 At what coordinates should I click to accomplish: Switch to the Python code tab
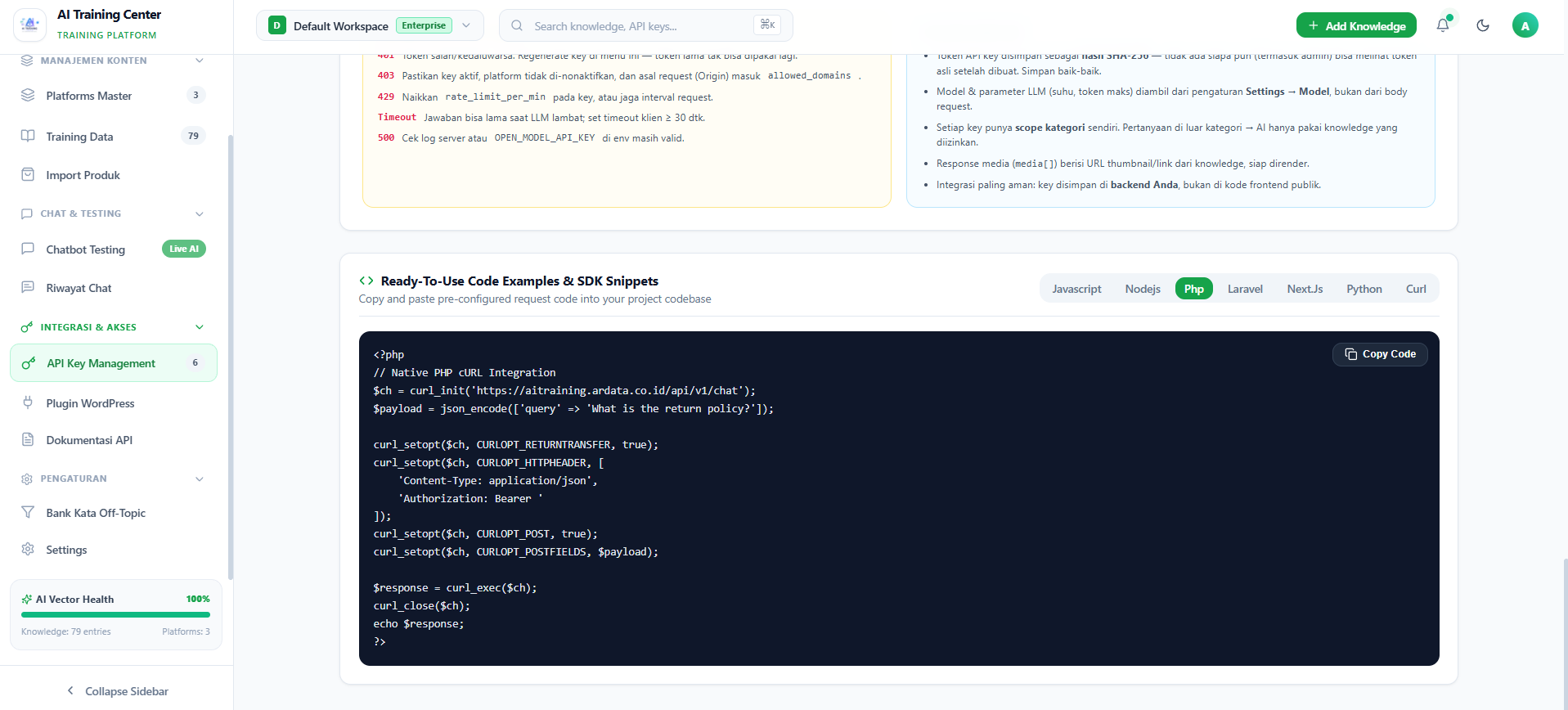(1364, 289)
